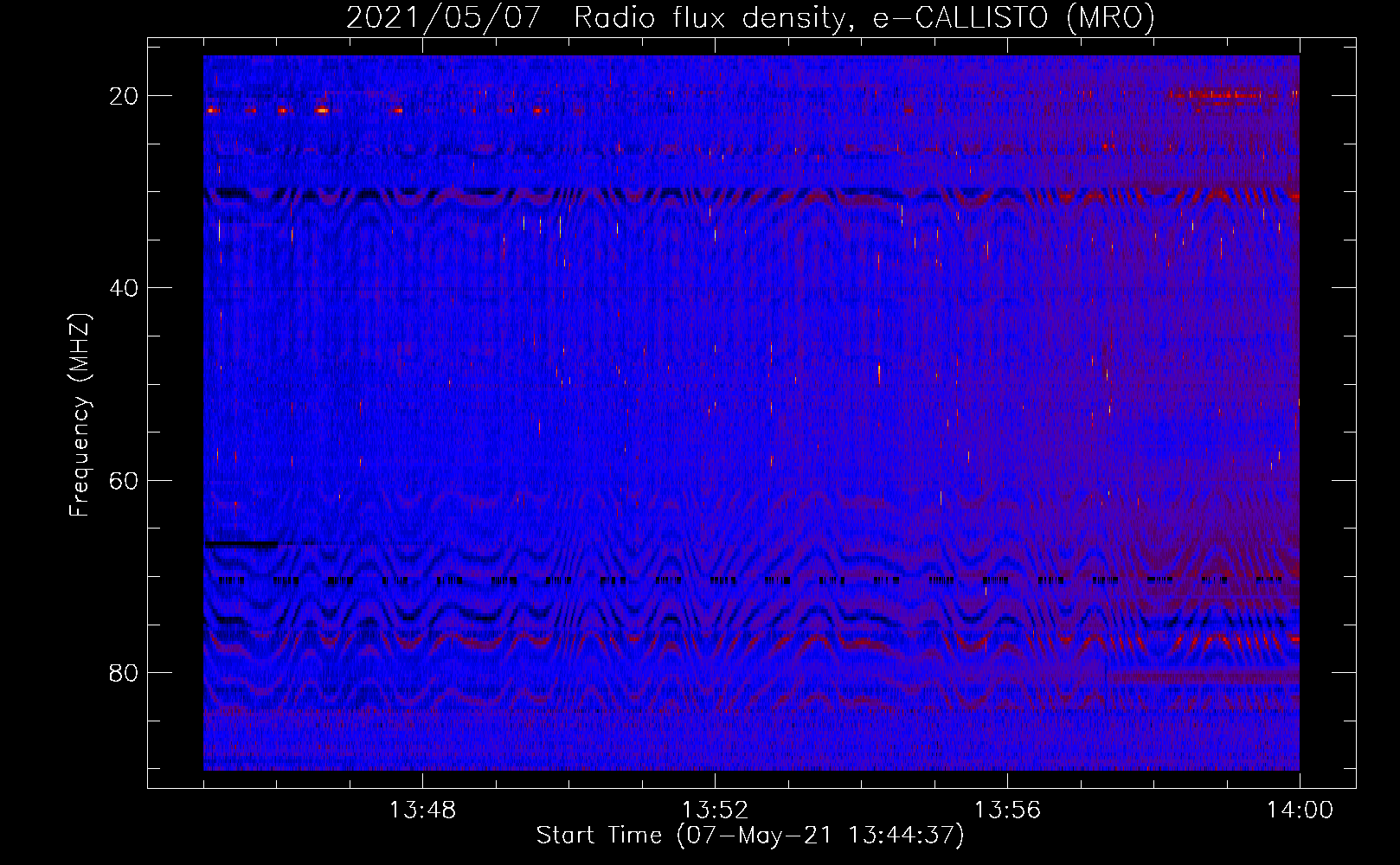The width and height of the screenshot is (1400, 865).
Task: Click the time tick label '13:52'
Action: click(x=715, y=811)
